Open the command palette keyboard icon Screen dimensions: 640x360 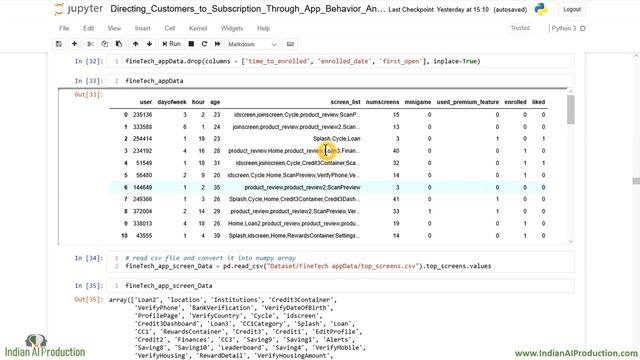click(290, 44)
